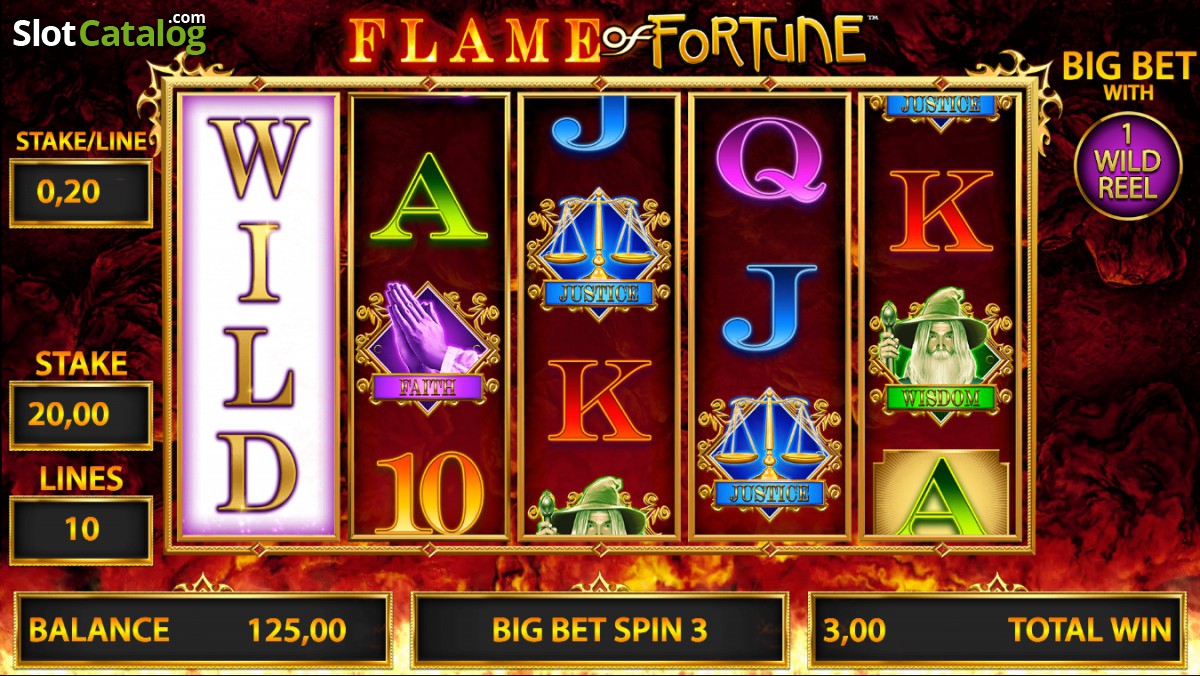Click the Total Win panel showing 3,00

(x=997, y=630)
